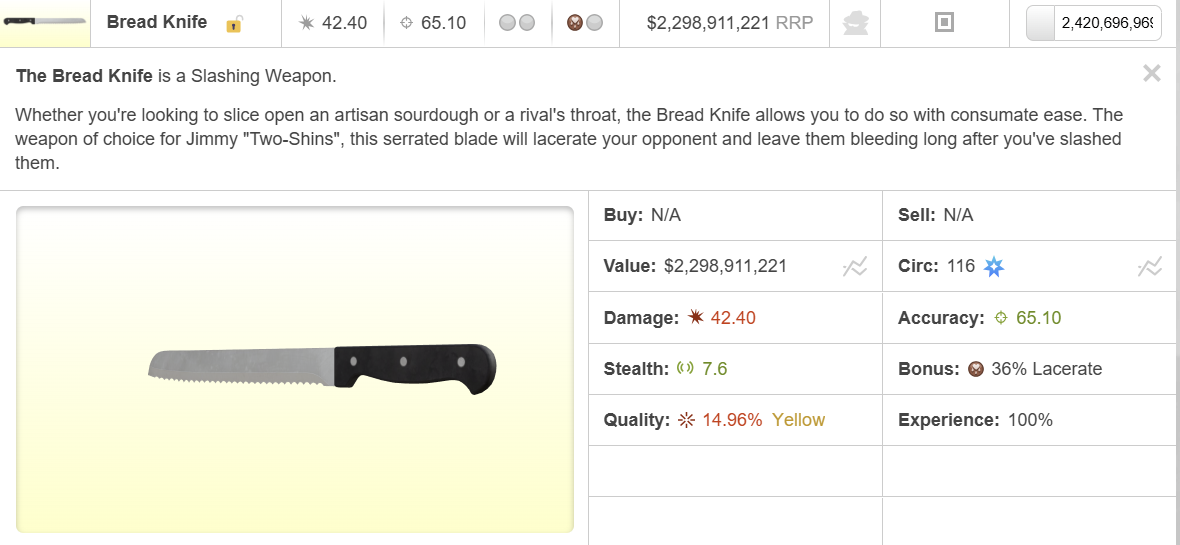The image size is (1180, 545).
Task: Click the Quality starburst icon
Action: [x=686, y=420]
